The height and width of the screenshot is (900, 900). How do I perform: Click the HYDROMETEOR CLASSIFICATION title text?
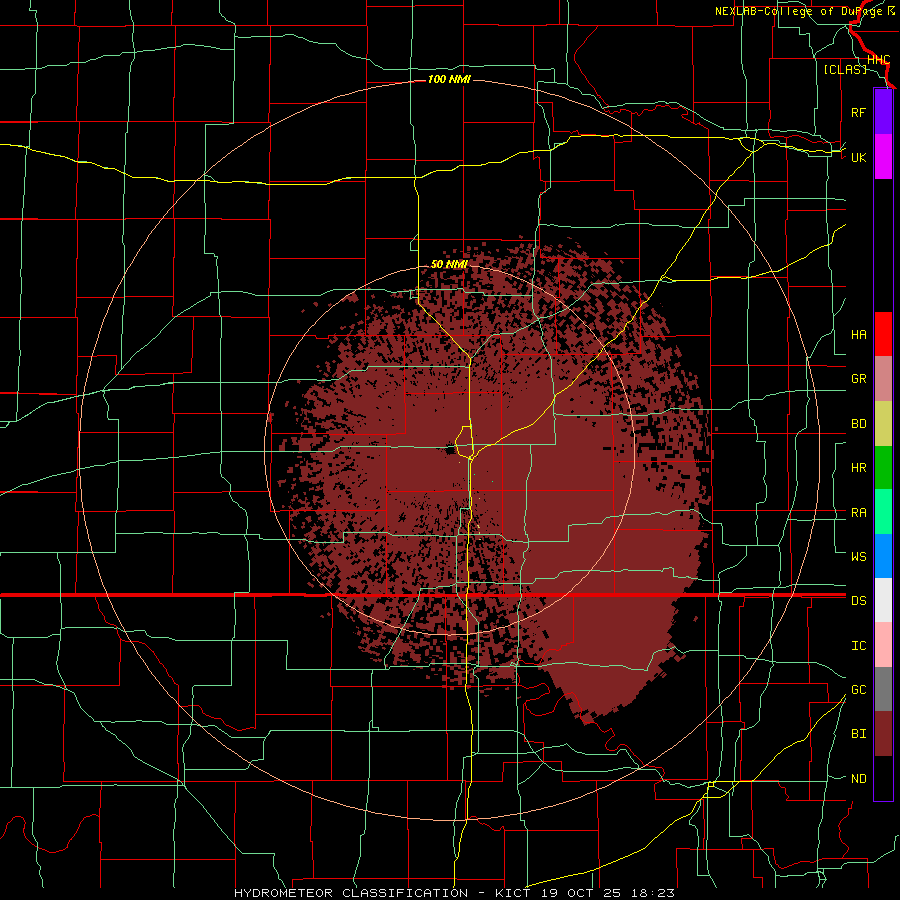351,893
